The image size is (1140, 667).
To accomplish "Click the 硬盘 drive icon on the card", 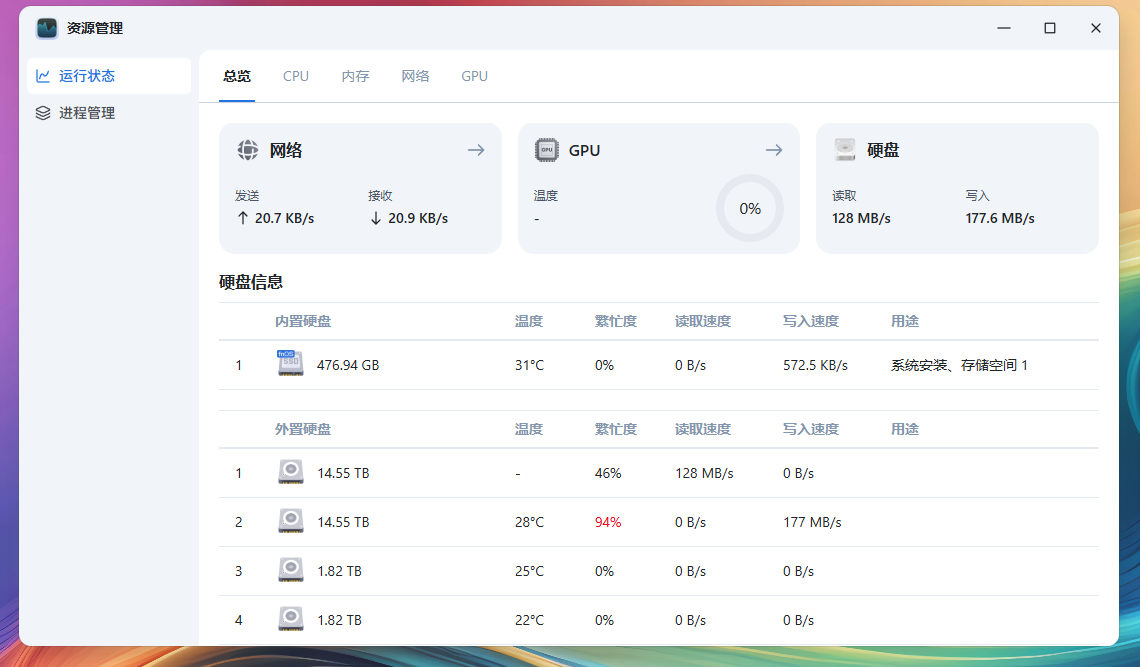I will pyautogui.click(x=845, y=150).
